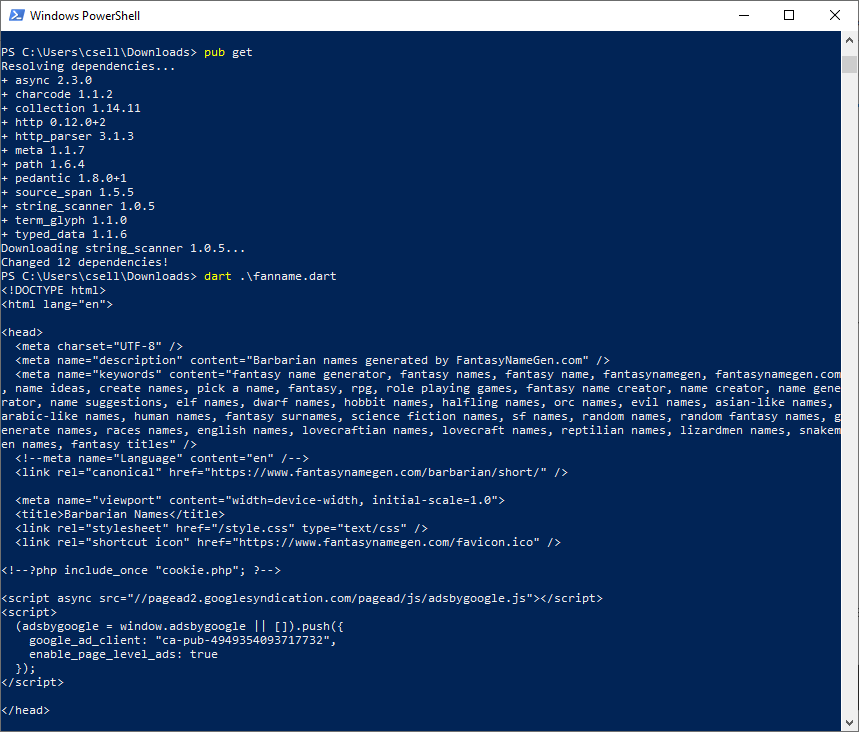859x732 pixels.
Task: Click the PowerShell icon in title bar
Action: (x=16, y=15)
